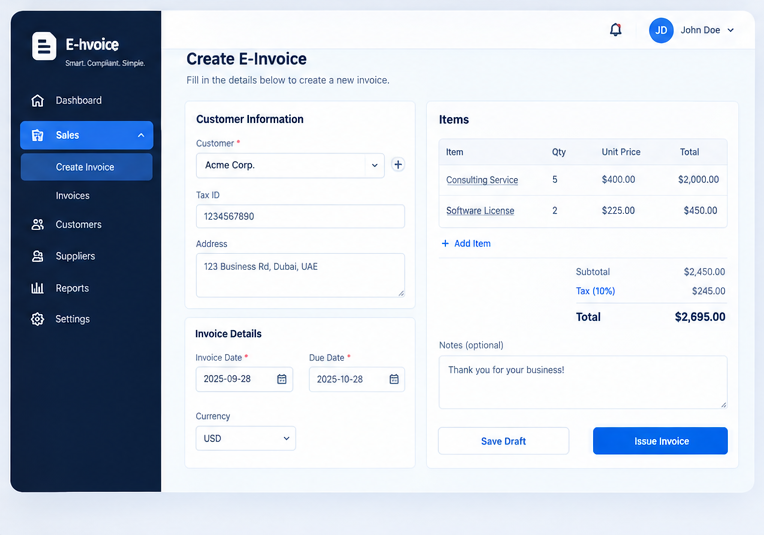Click the Create E-Invoice page heading

[247, 59]
